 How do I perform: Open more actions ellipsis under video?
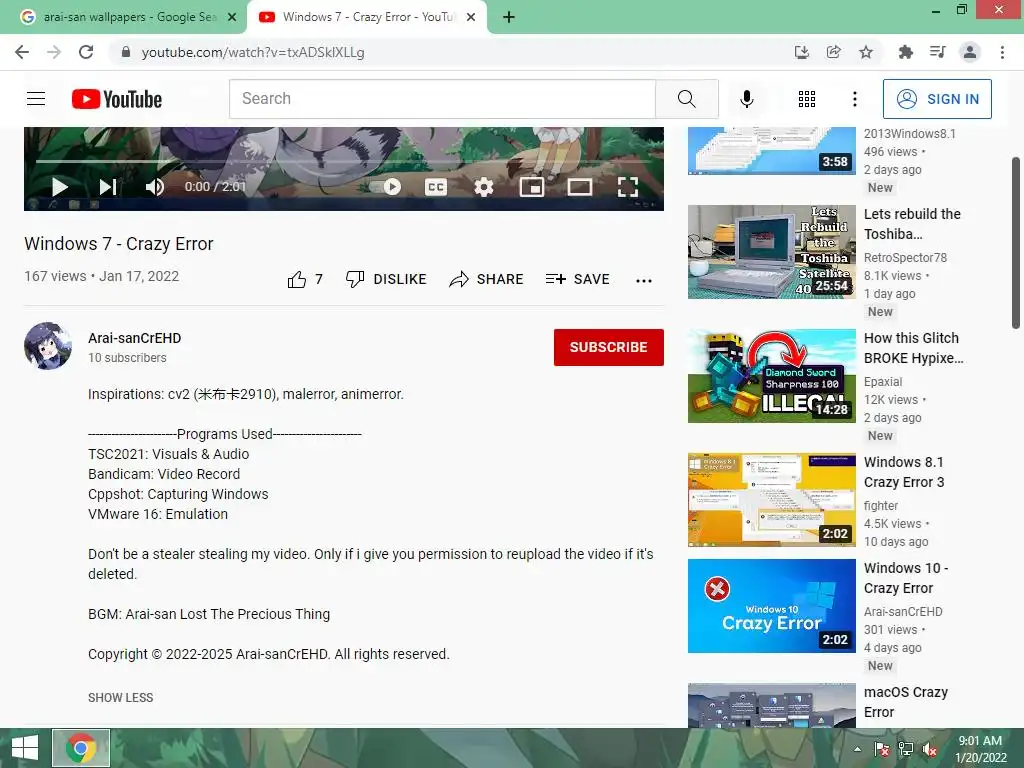point(644,280)
